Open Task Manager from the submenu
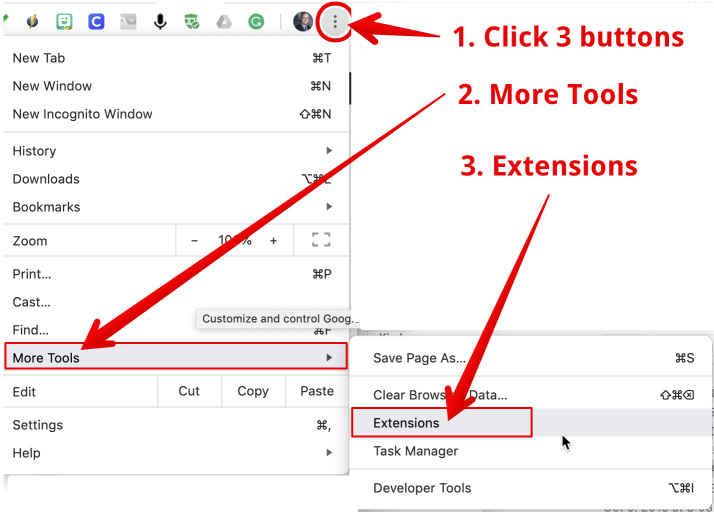714x512 pixels. pos(530,451)
